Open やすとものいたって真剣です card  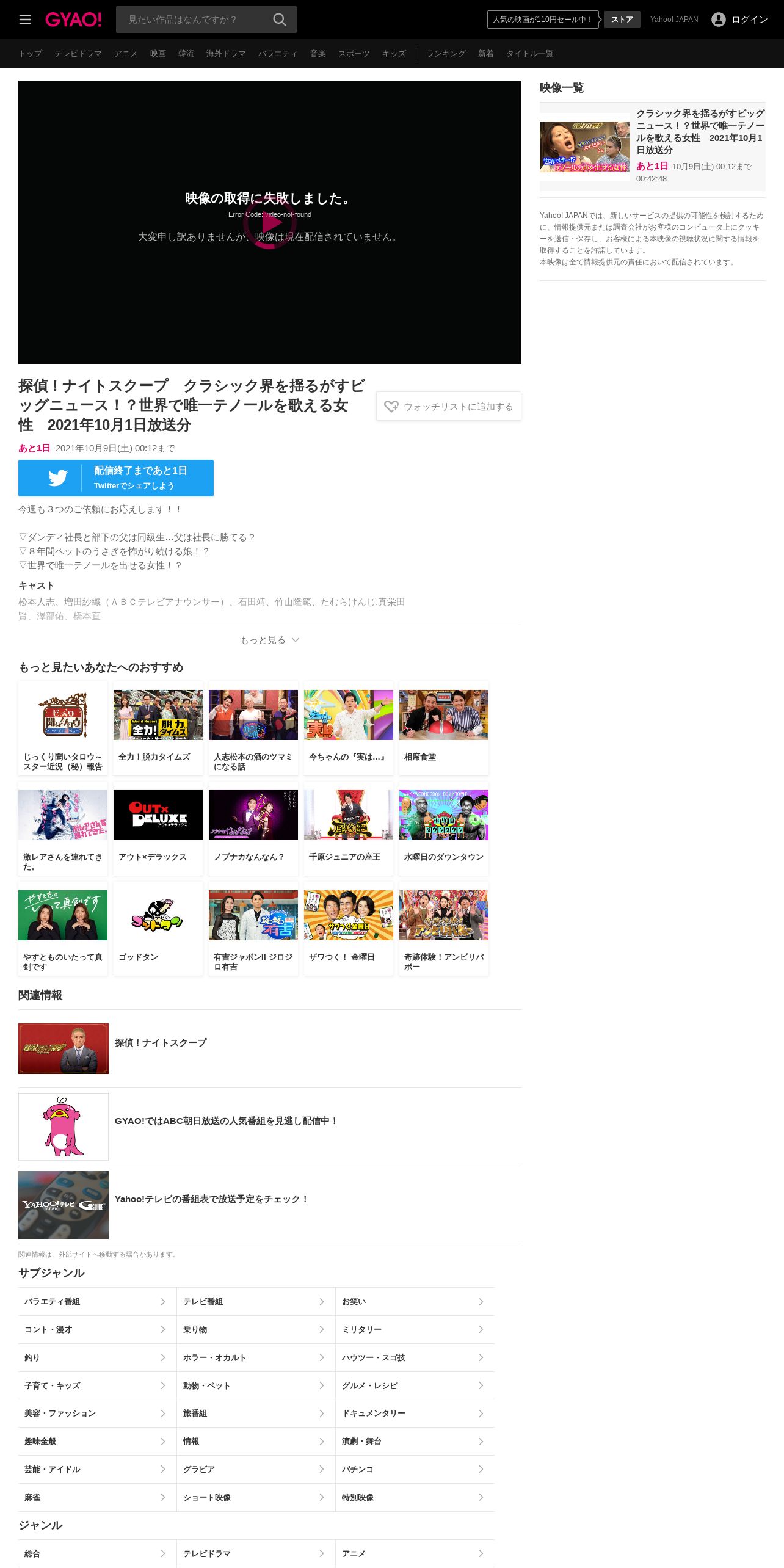(x=63, y=929)
